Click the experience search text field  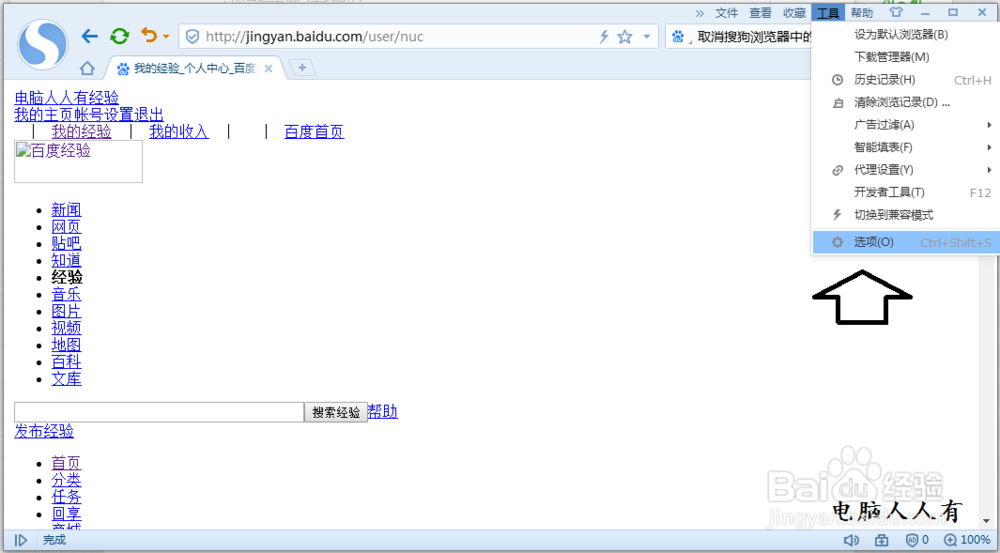pos(159,412)
